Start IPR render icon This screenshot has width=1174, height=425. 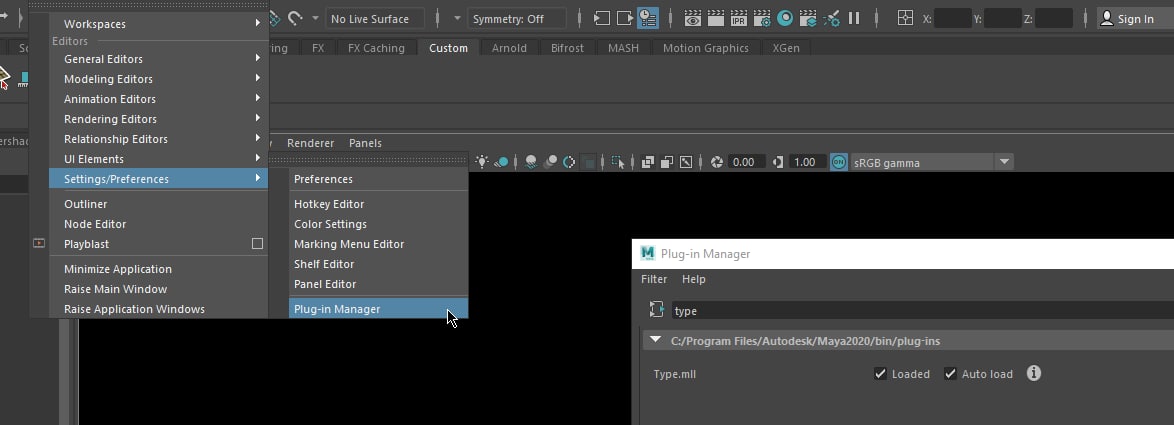click(x=739, y=18)
